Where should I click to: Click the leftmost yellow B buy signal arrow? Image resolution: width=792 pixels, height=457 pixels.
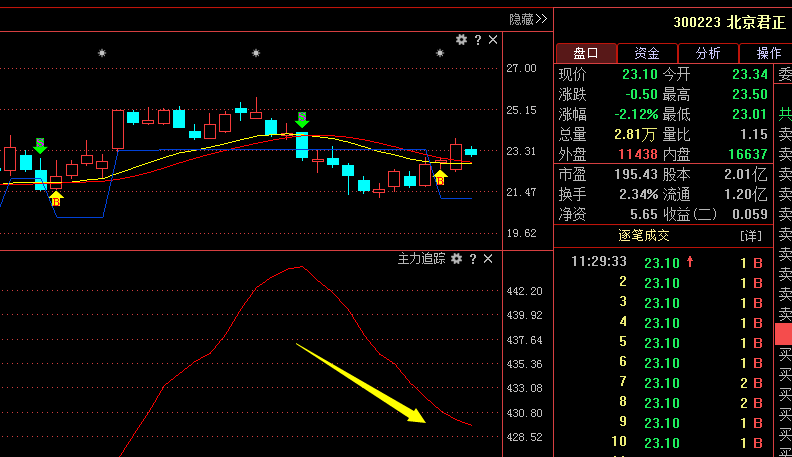(56, 198)
